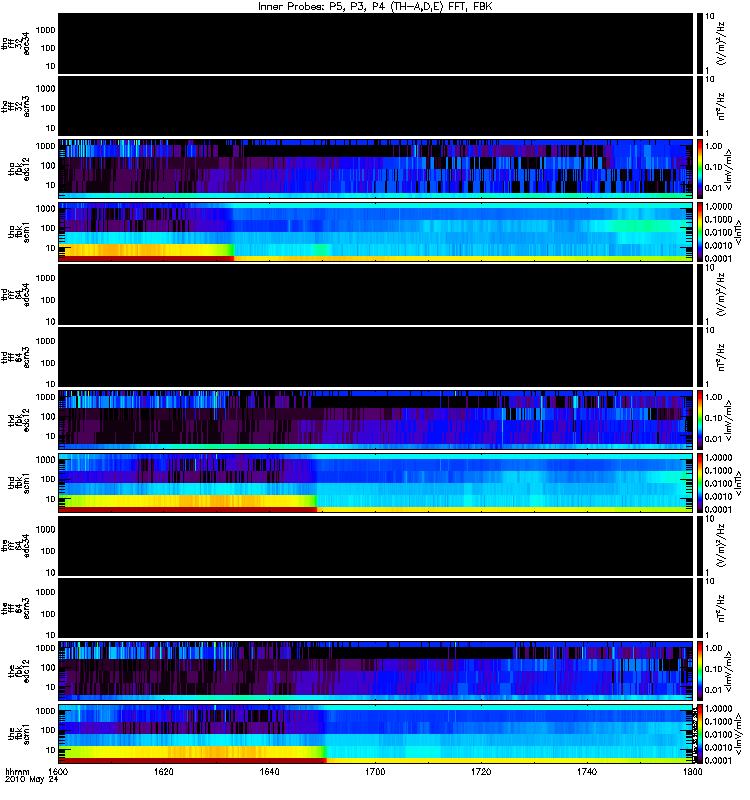Select the thd fff 64 edc34 spectrogram panel

[375, 294]
